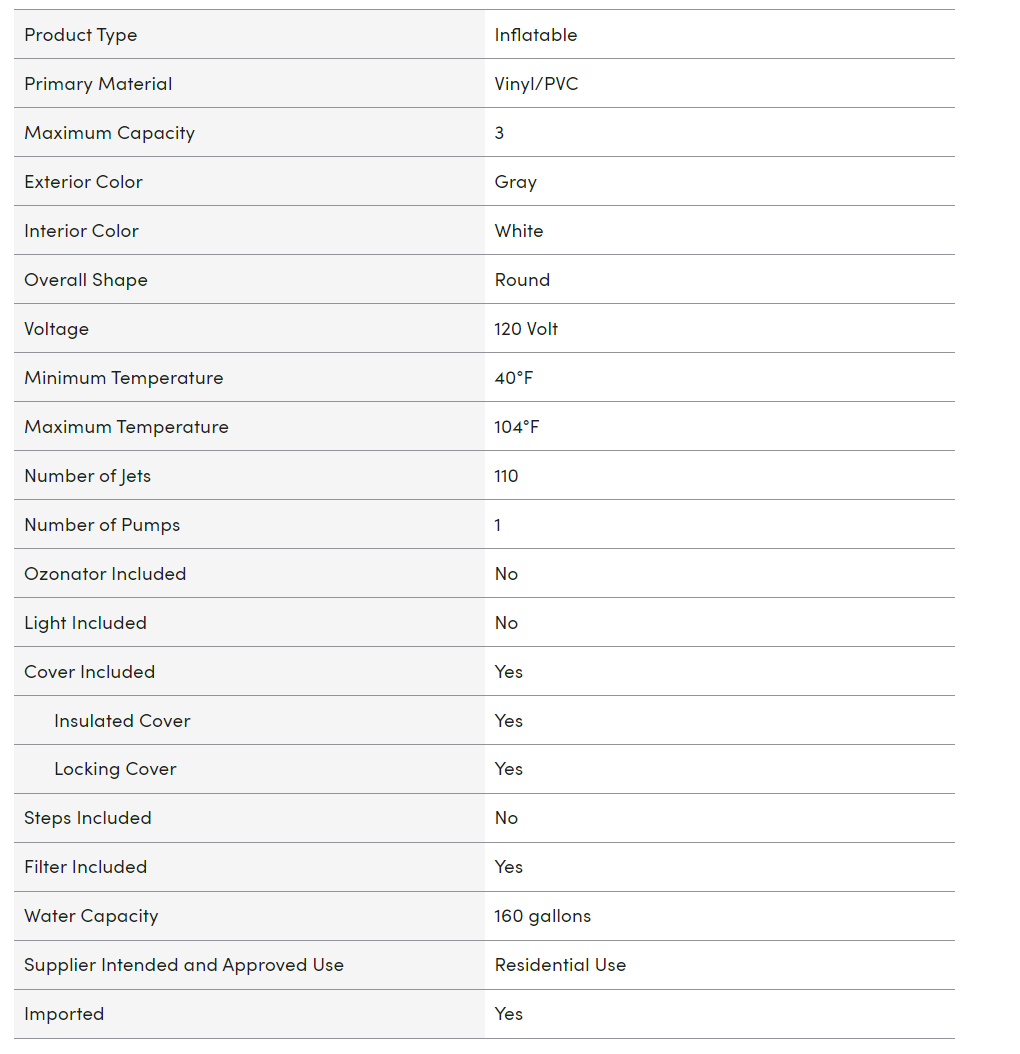Viewport: 1020px width, 1054px height.
Task: Click the 120 Volt value
Action: 526,329
